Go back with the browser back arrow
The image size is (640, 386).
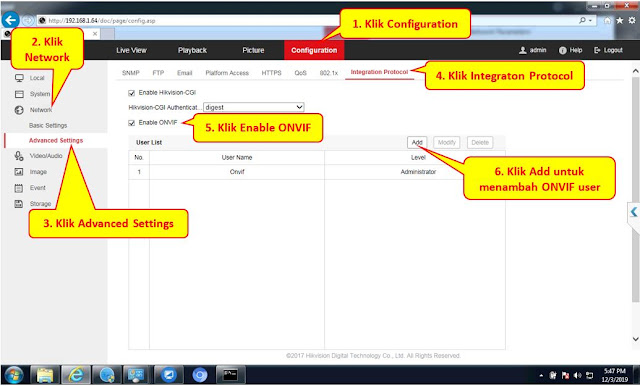(x=10, y=20)
